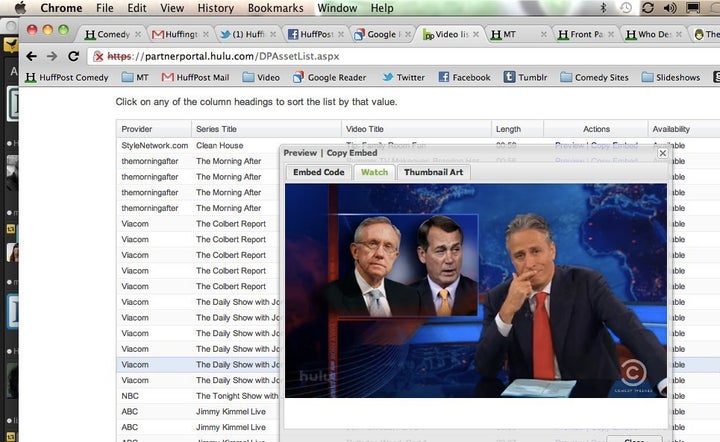Open the Apple menu

(x=20, y=8)
